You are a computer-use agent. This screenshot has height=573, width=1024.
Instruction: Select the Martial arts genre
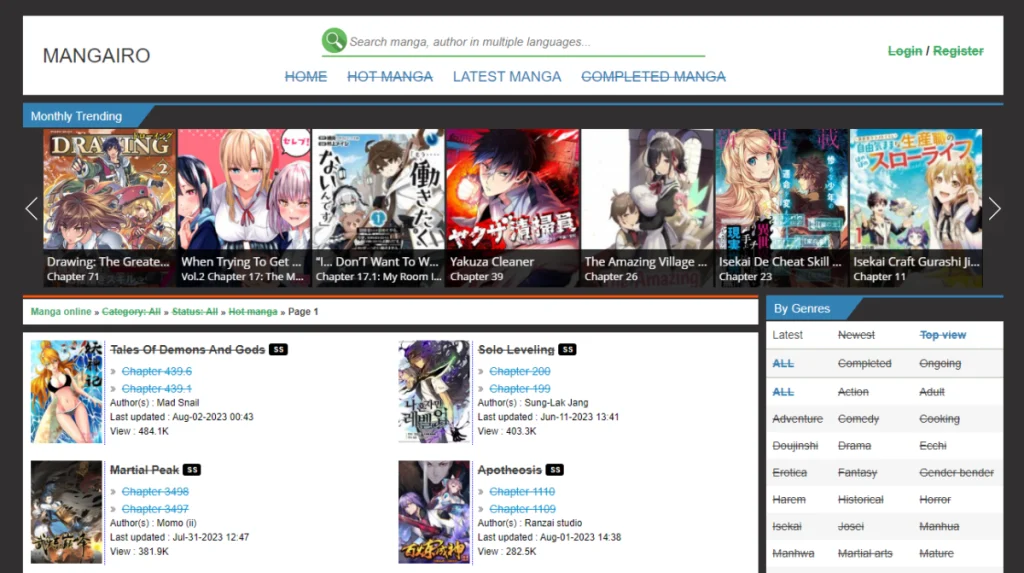click(x=865, y=553)
